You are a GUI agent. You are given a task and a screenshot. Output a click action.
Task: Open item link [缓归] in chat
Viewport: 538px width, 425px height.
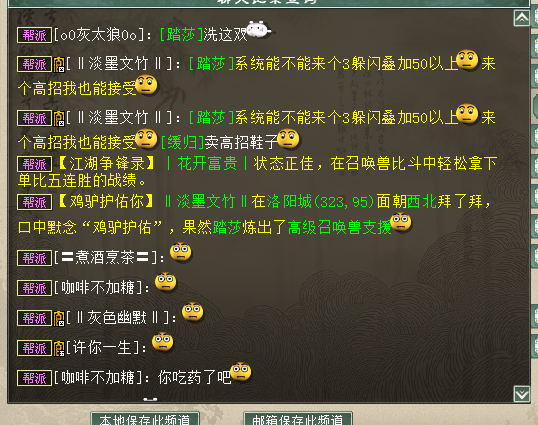click(182, 142)
